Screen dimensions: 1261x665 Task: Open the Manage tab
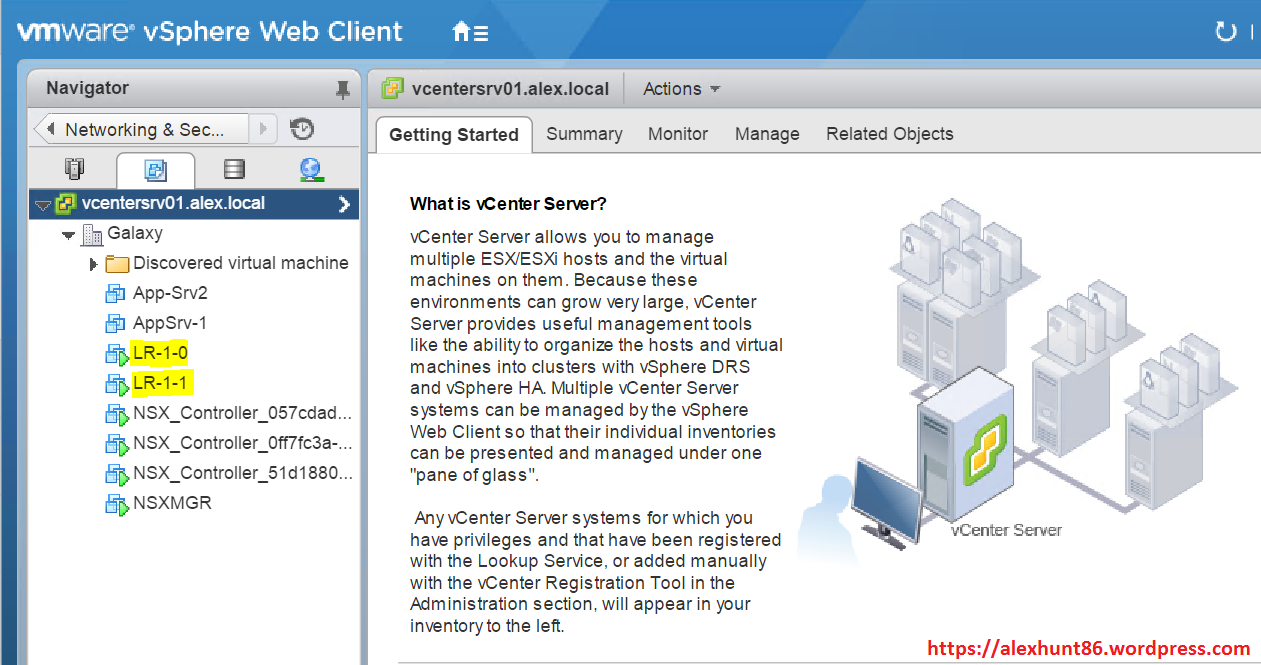tap(767, 134)
